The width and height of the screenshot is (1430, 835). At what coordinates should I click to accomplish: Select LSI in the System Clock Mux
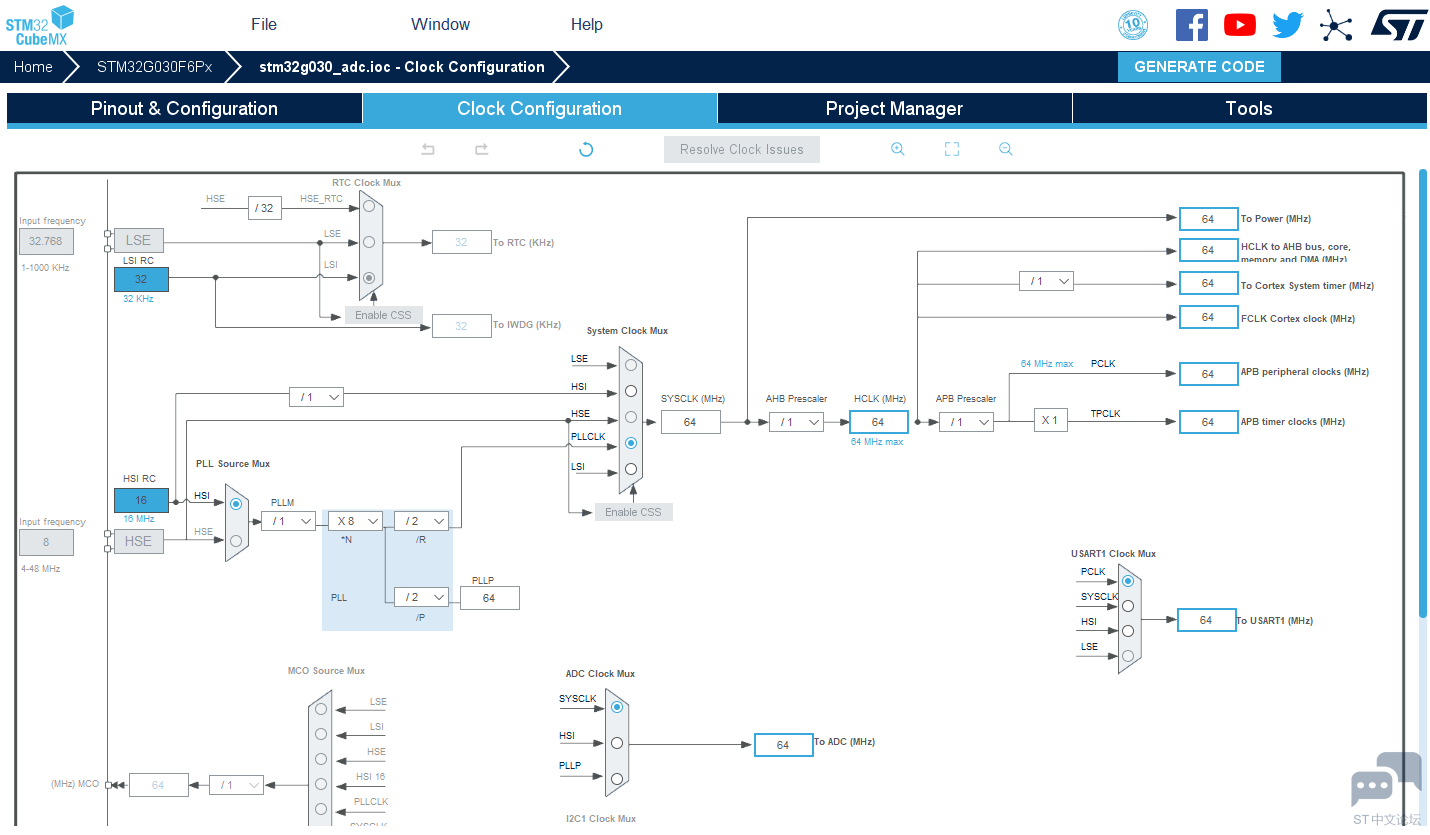631,469
